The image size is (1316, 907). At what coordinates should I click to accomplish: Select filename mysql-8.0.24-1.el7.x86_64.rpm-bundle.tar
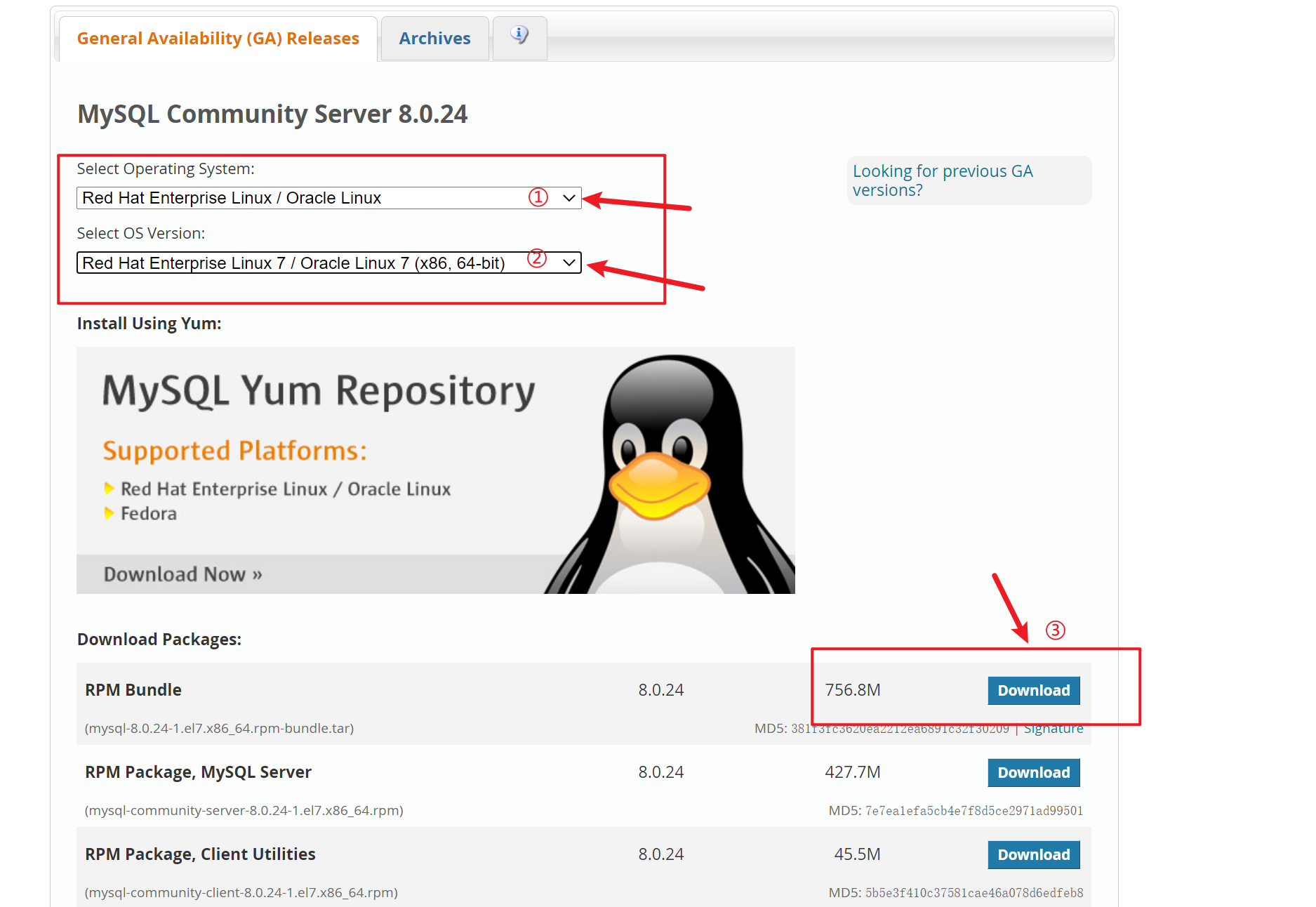(219, 729)
